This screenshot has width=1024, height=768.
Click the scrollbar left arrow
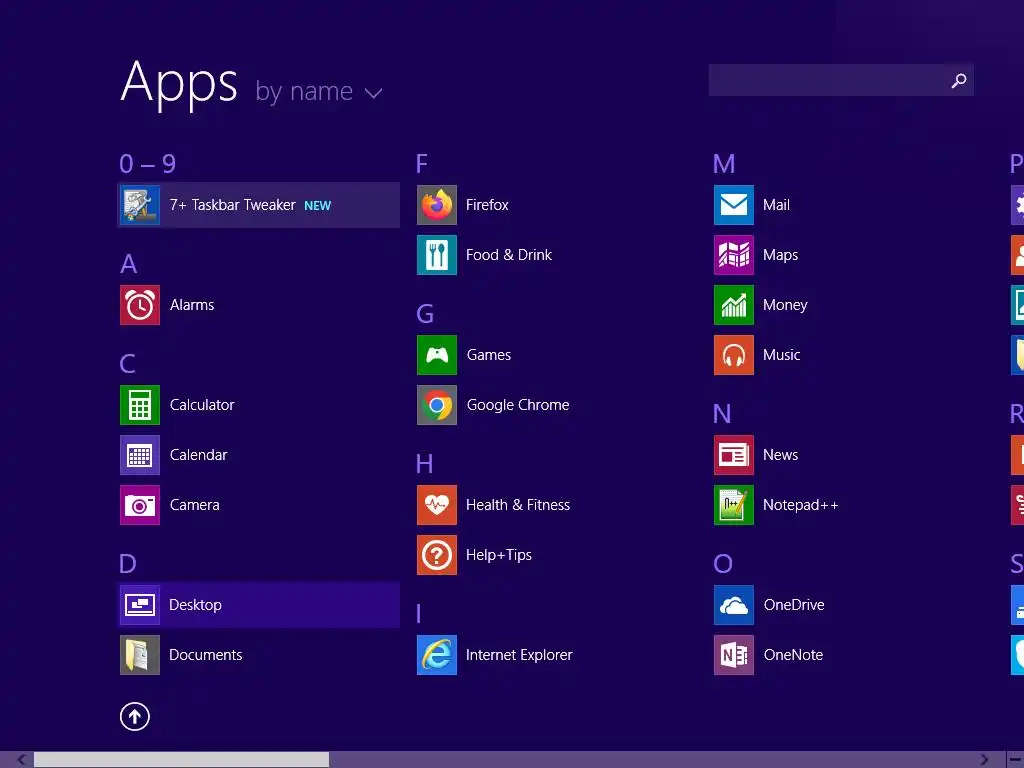point(21,760)
